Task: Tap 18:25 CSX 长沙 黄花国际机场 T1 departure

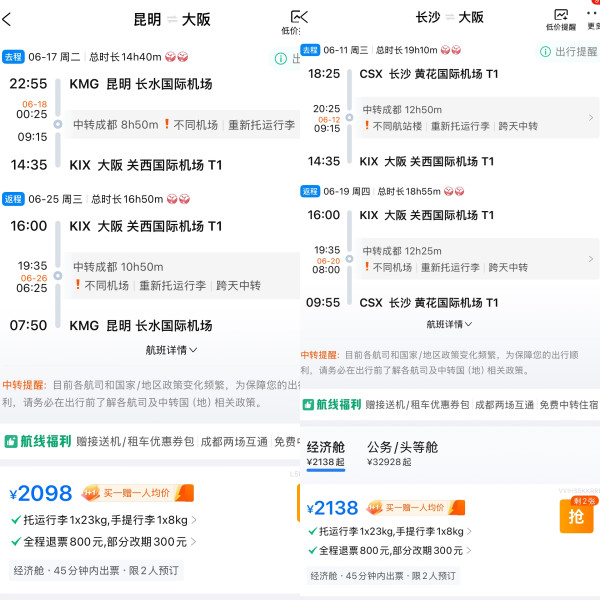Action: coord(403,74)
